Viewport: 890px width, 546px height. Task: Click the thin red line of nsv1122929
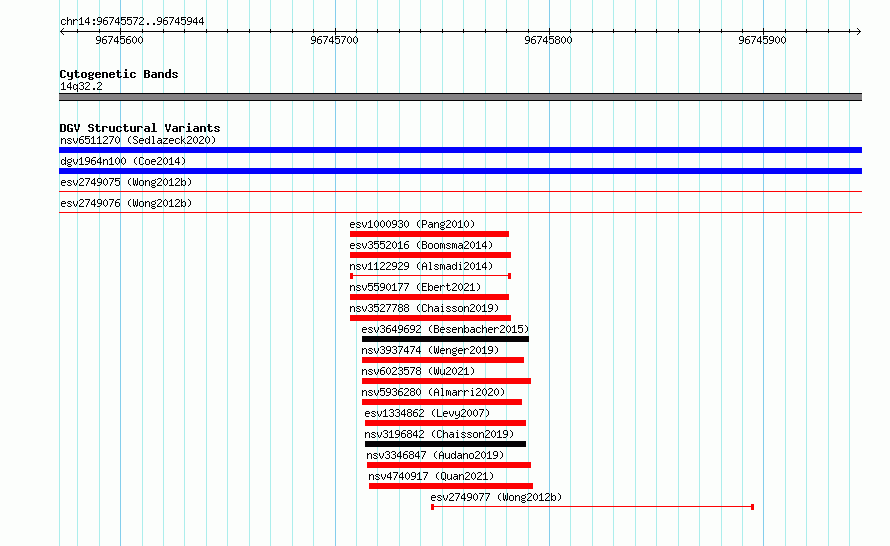pos(430,276)
